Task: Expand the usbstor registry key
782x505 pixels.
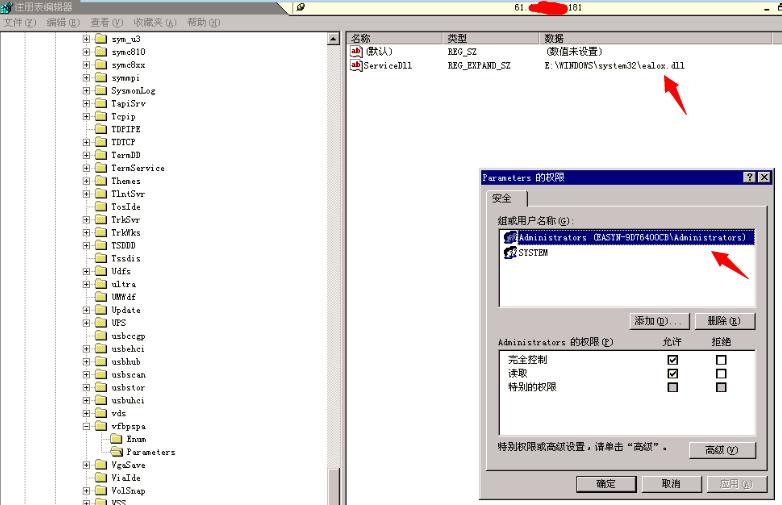Action: 86,387
